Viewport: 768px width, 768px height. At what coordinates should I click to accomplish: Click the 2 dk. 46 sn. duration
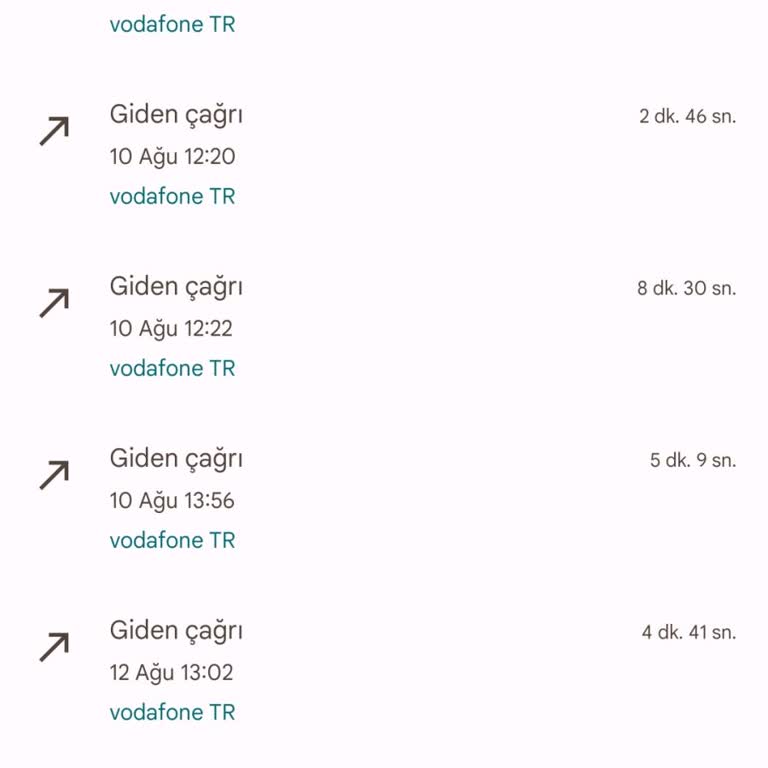[x=687, y=117]
